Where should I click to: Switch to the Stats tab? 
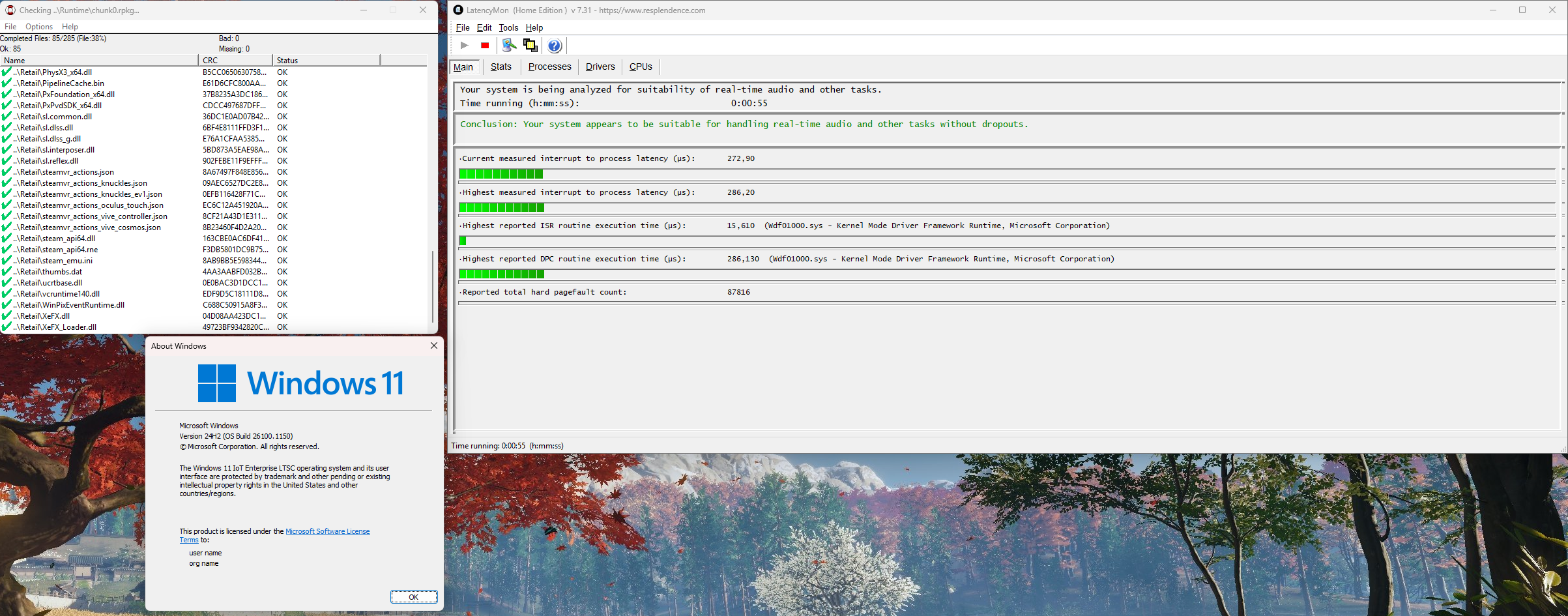[x=501, y=66]
